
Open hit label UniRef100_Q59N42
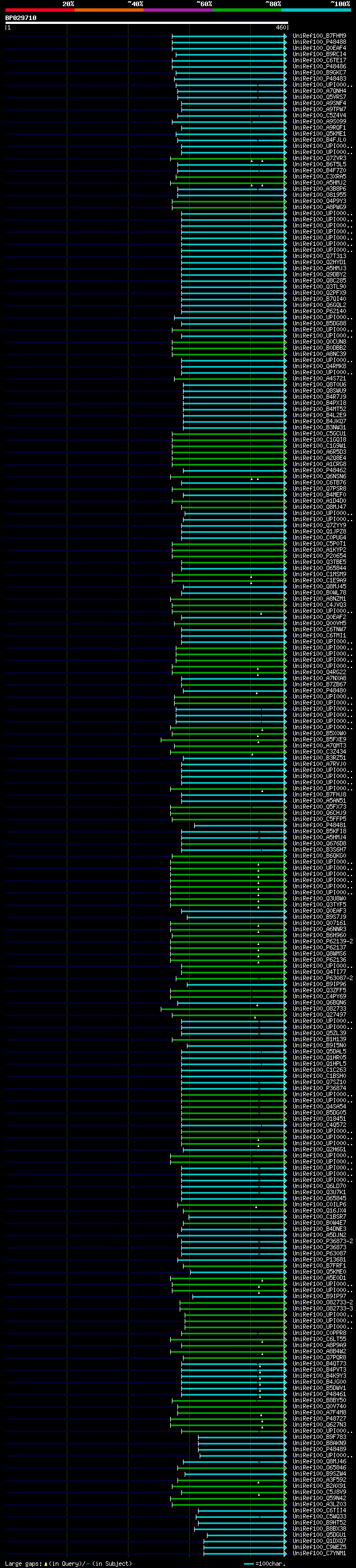click(x=319, y=1498)
